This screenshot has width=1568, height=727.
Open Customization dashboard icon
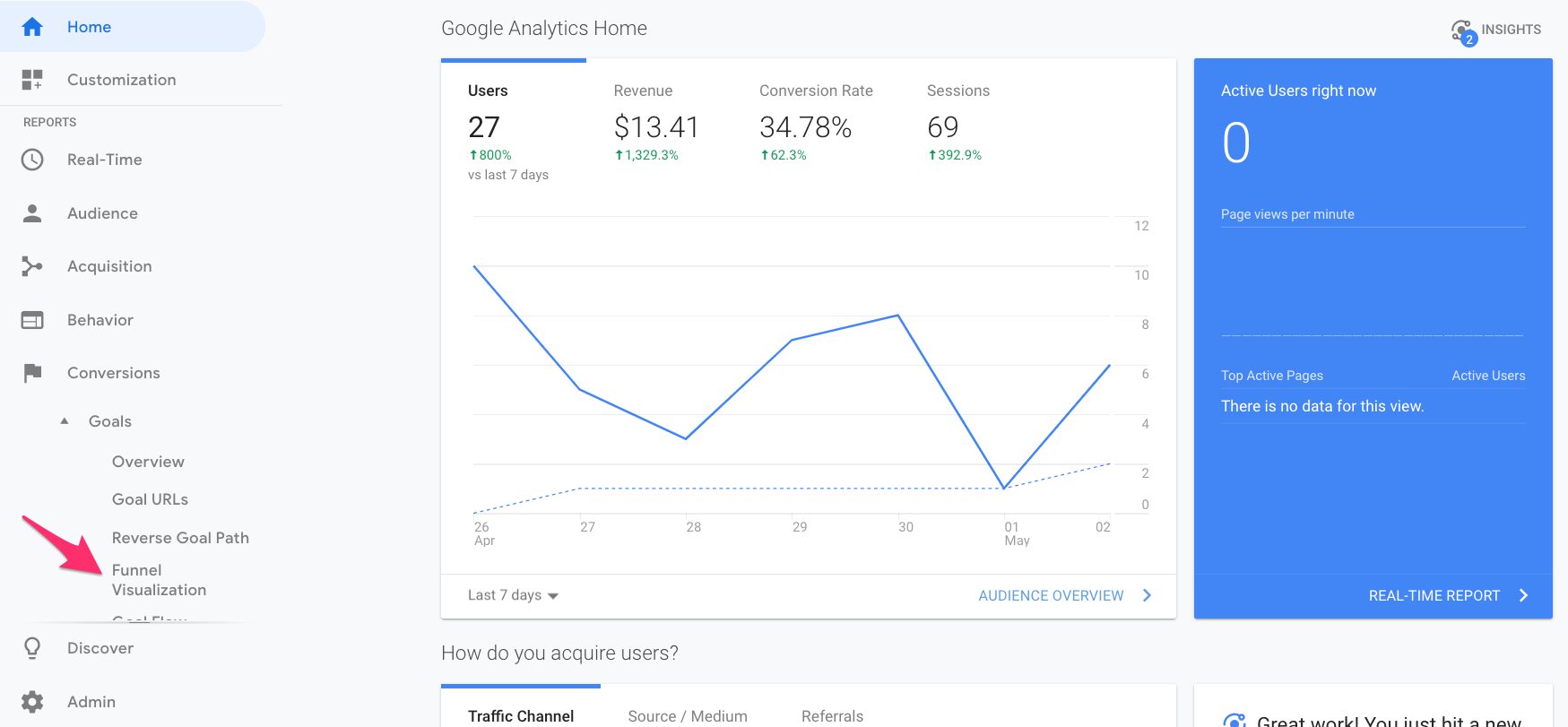(32, 80)
